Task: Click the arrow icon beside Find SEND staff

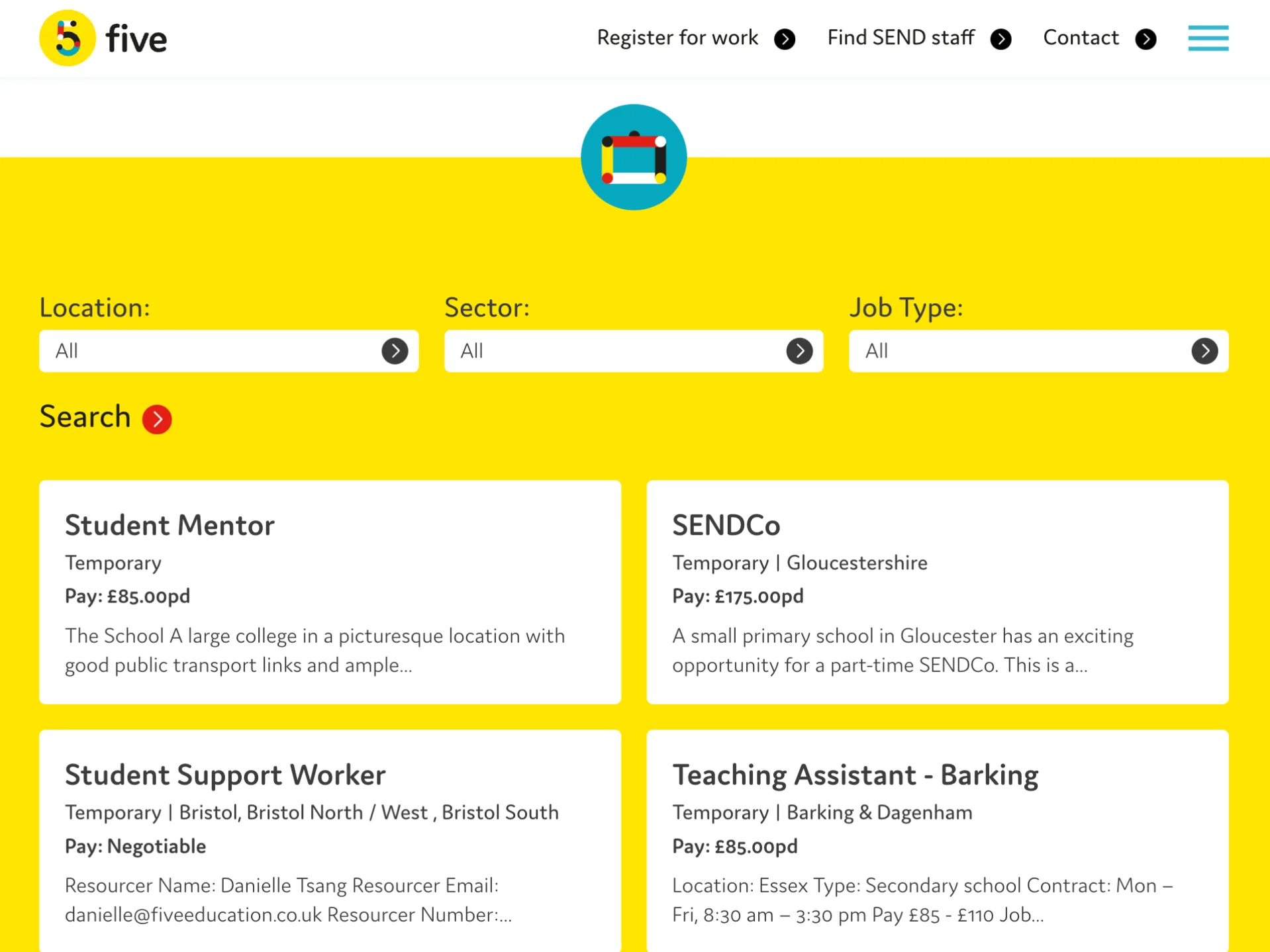Action: click(1001, 39)
